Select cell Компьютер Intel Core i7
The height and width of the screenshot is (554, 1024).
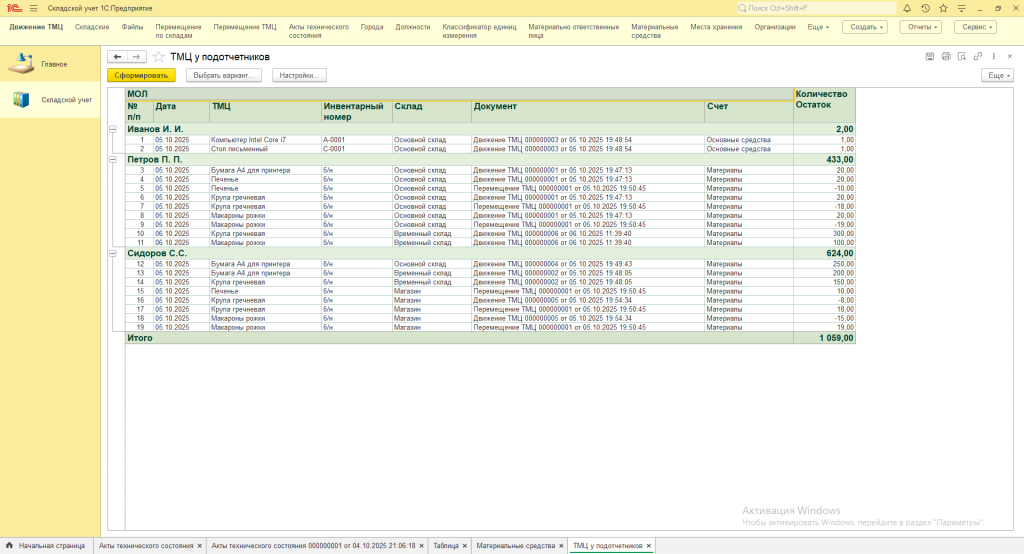266,140
